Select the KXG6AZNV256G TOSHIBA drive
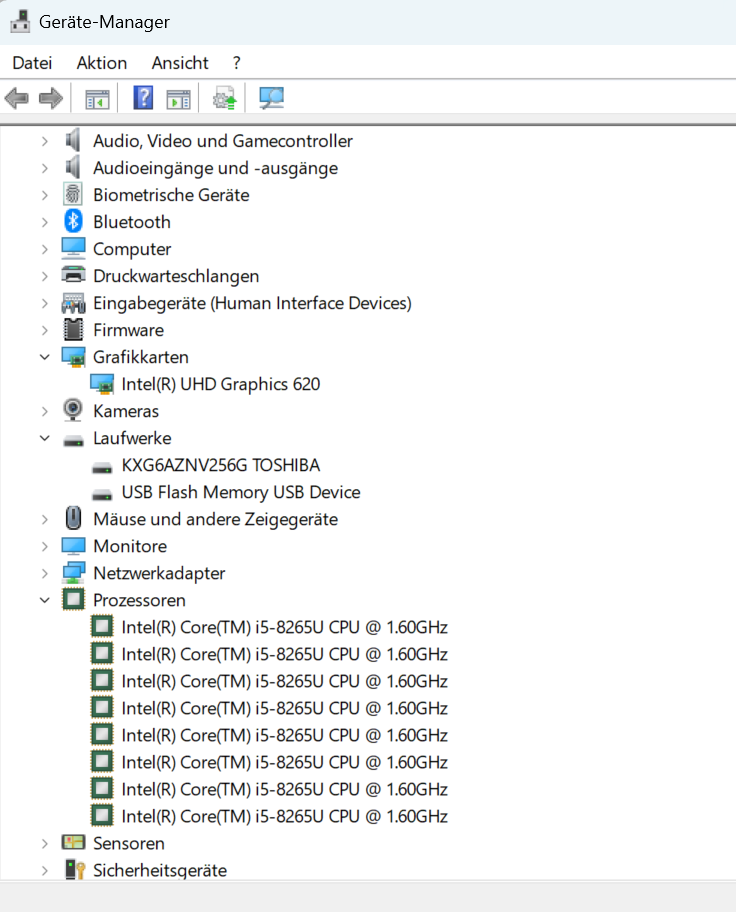The width and height of the screenshot is (736, 912). tap(221, 466)
